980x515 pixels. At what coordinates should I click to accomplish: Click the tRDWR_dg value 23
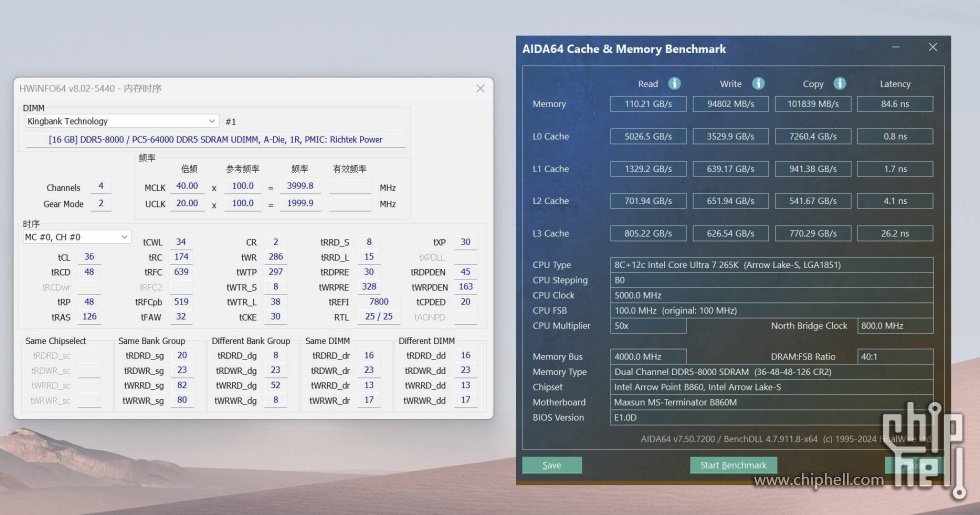pos(276,370)
